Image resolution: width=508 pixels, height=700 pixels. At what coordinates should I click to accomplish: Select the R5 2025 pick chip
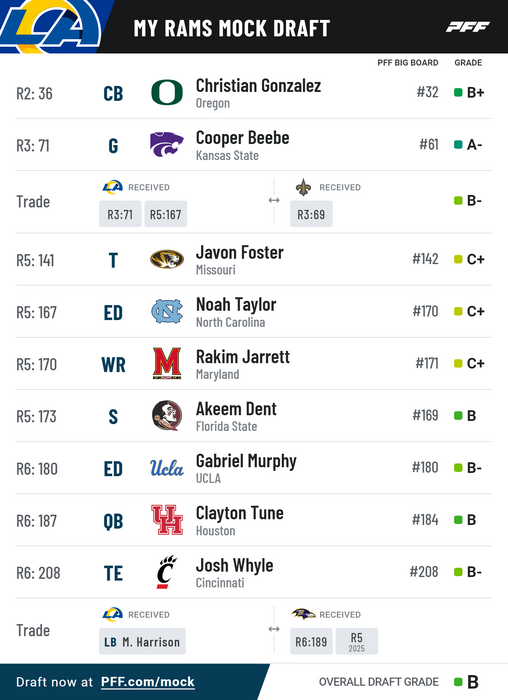[357, 642]
